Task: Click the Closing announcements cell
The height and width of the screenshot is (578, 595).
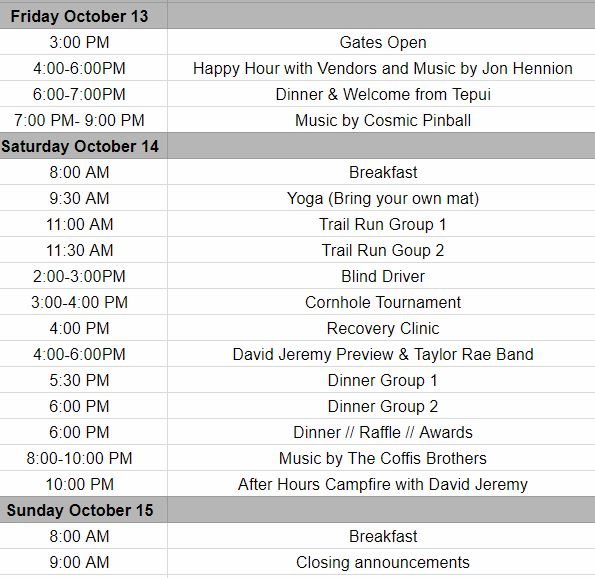Action: (381, 562)
